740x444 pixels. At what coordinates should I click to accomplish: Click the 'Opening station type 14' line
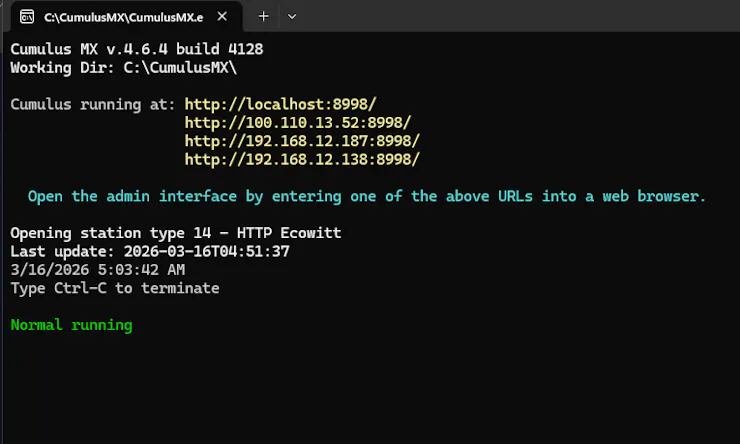(176, 233)
